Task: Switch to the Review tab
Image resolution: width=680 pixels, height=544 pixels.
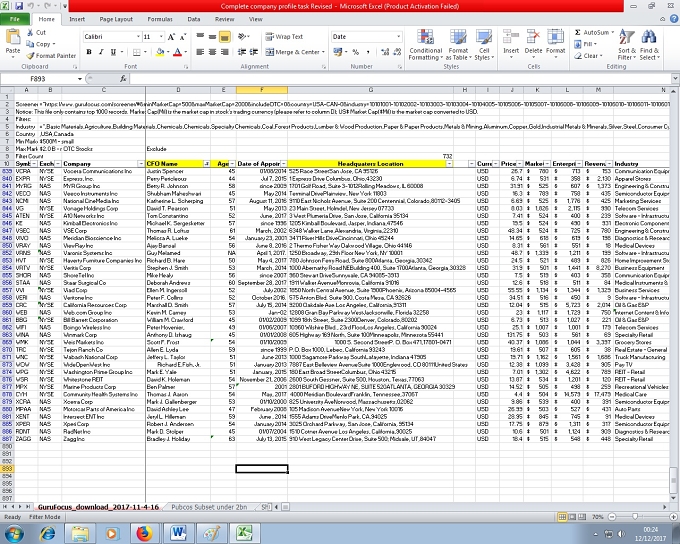Action: pos(224,19)
